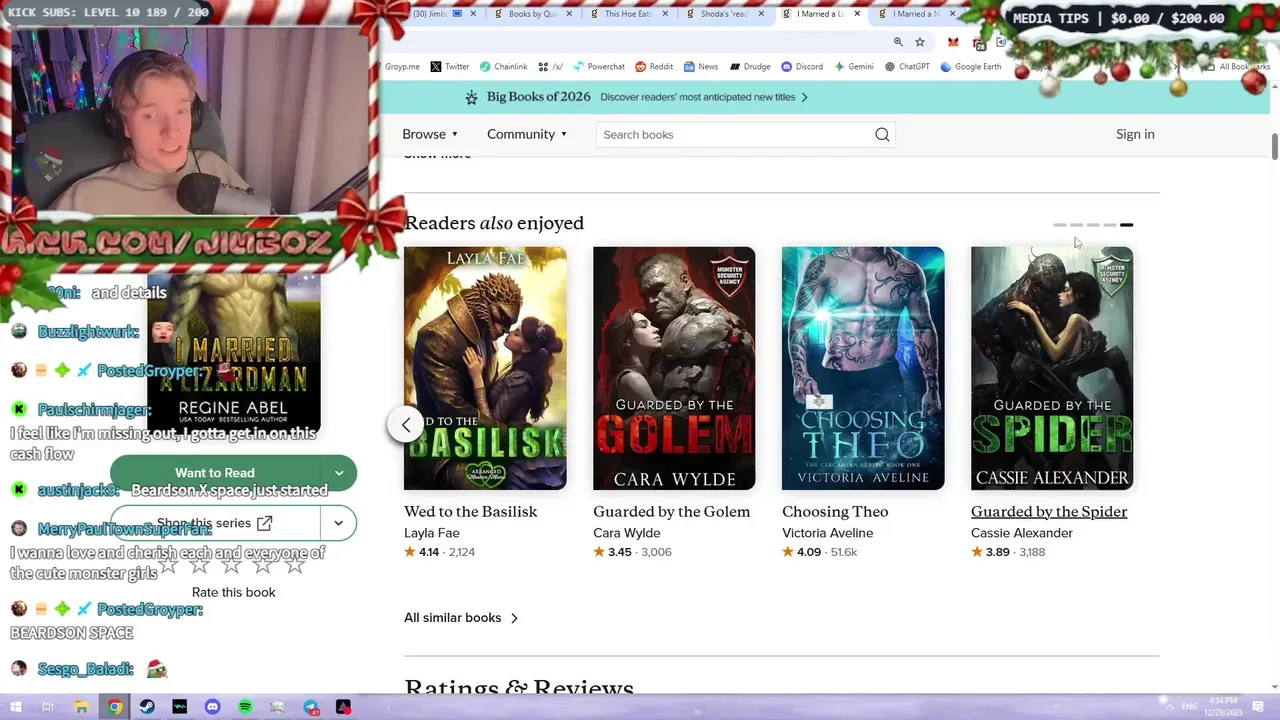
Task: Open the Guarded by the Golem cover
Action: pos(674,368)
